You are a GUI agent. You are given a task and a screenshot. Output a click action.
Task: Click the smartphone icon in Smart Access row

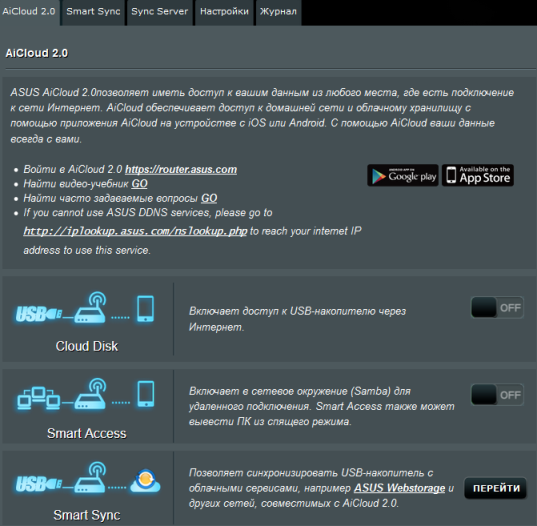146,394
